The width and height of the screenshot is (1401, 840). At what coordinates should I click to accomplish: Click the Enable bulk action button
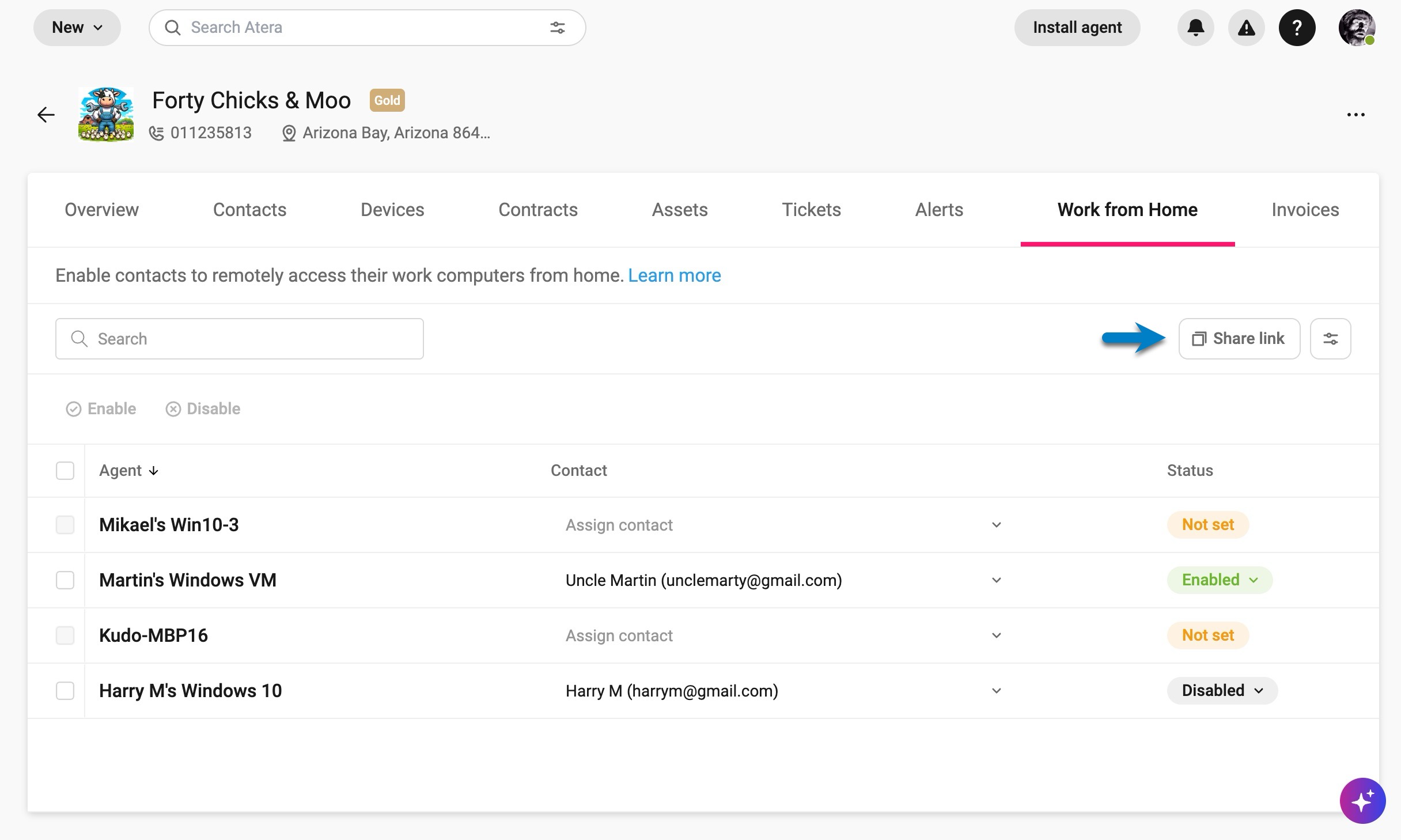coord(101,409)
